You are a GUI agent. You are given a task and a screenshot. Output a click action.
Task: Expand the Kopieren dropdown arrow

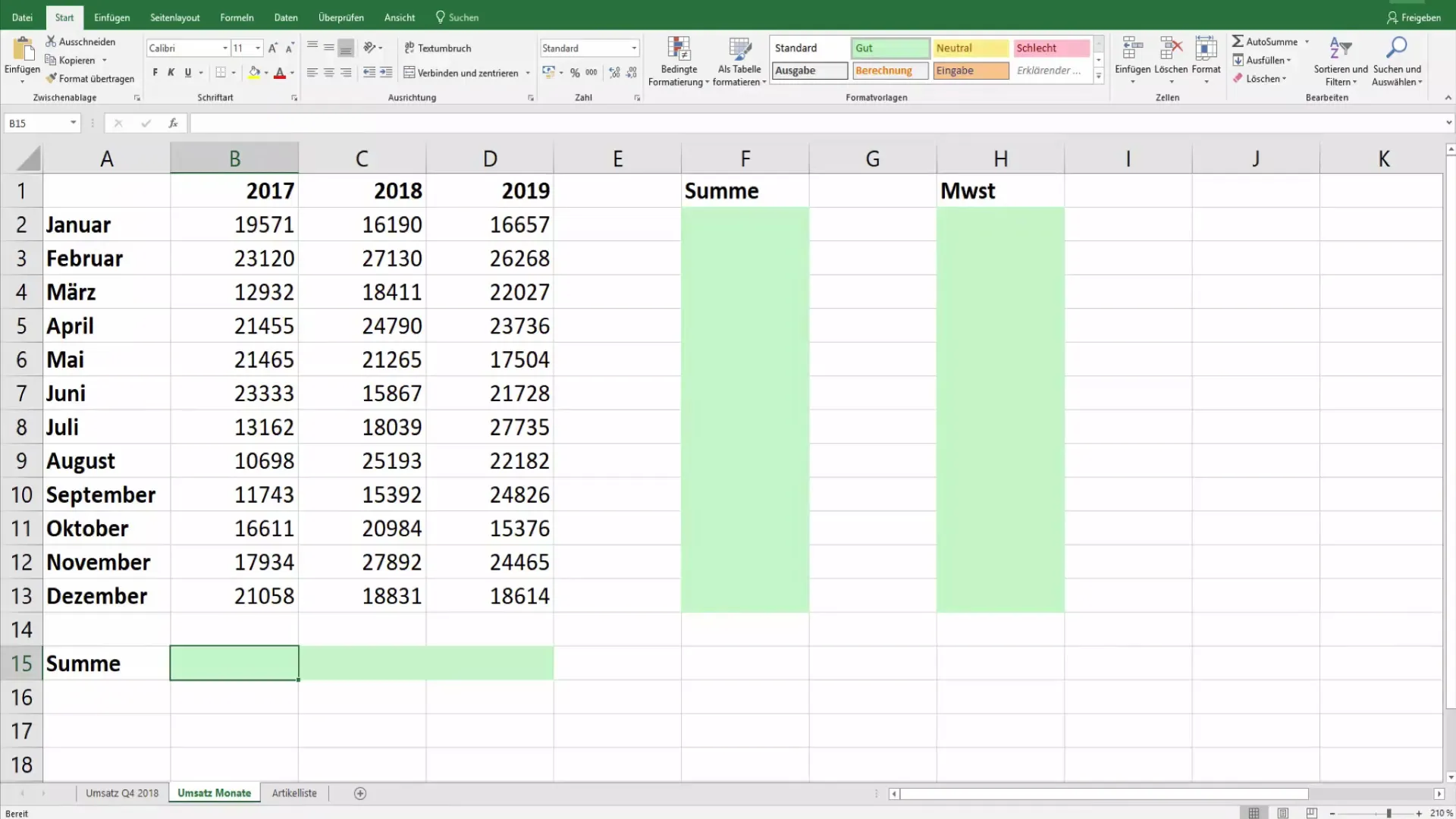click(105, 61)
